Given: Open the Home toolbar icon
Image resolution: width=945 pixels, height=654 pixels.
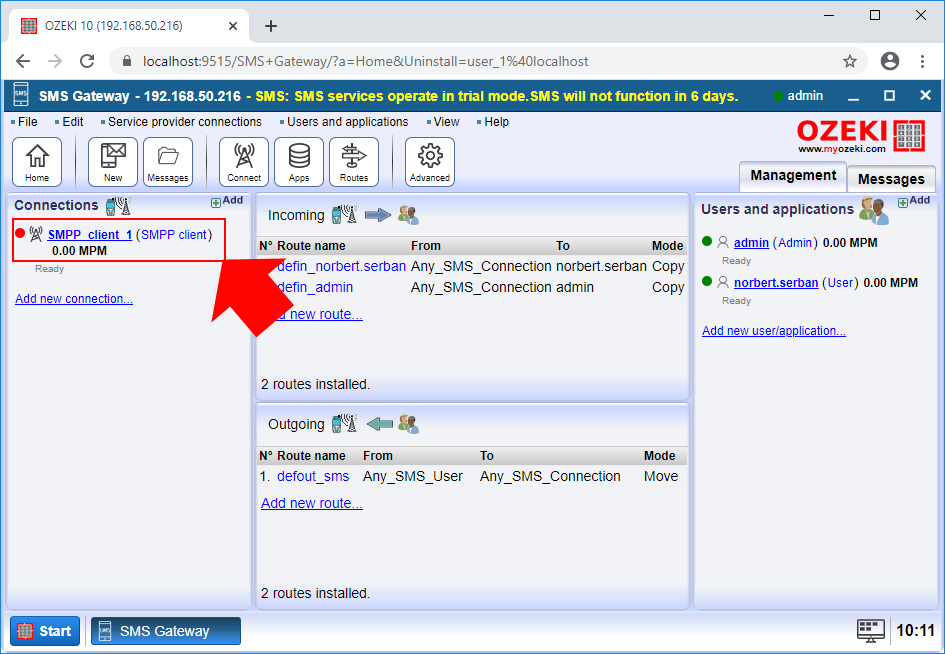Looking at the screenshot, I should click(37, 162).
